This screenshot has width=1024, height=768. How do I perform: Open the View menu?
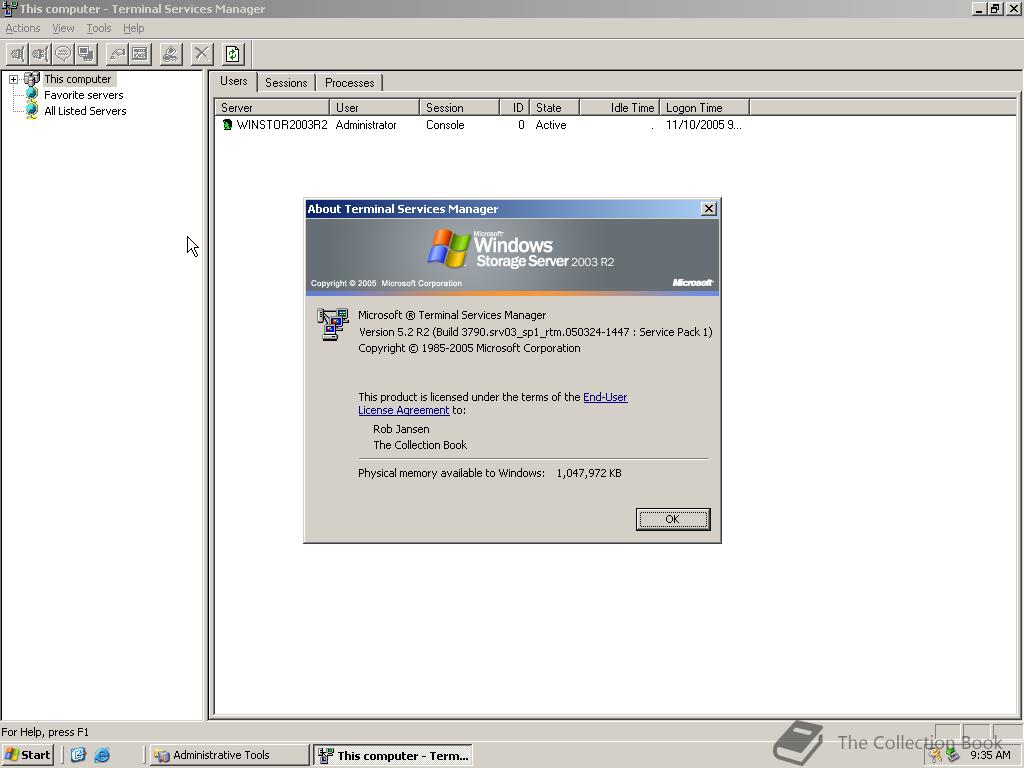63,28
